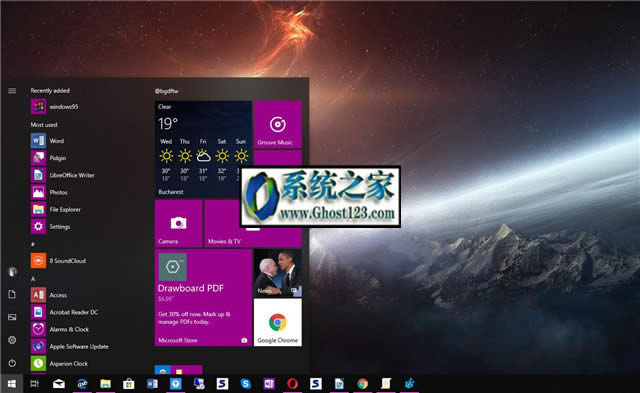Open Settings gear in Start left rail

(x=12, y=340)
